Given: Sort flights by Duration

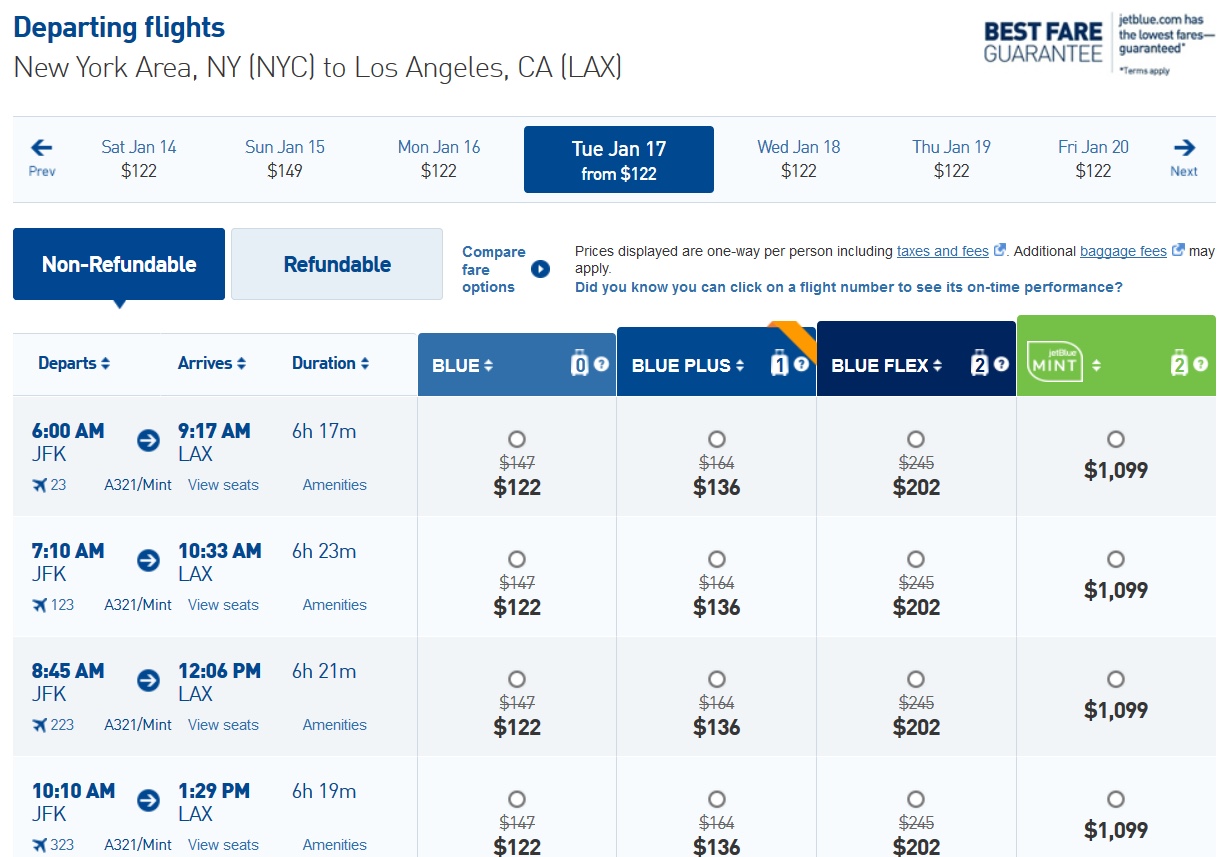Looking at the screenshot, I should click(x=330, y=363).
